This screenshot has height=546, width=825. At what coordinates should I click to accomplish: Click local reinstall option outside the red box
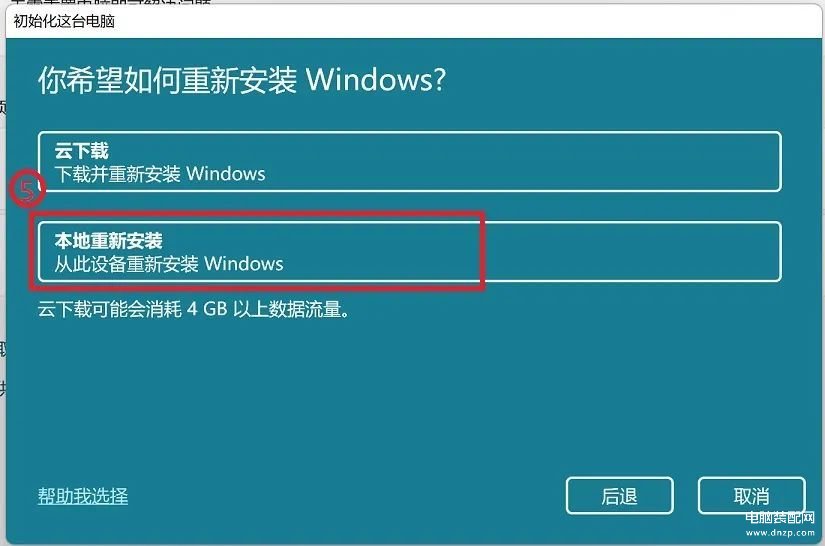pos(631,252)
